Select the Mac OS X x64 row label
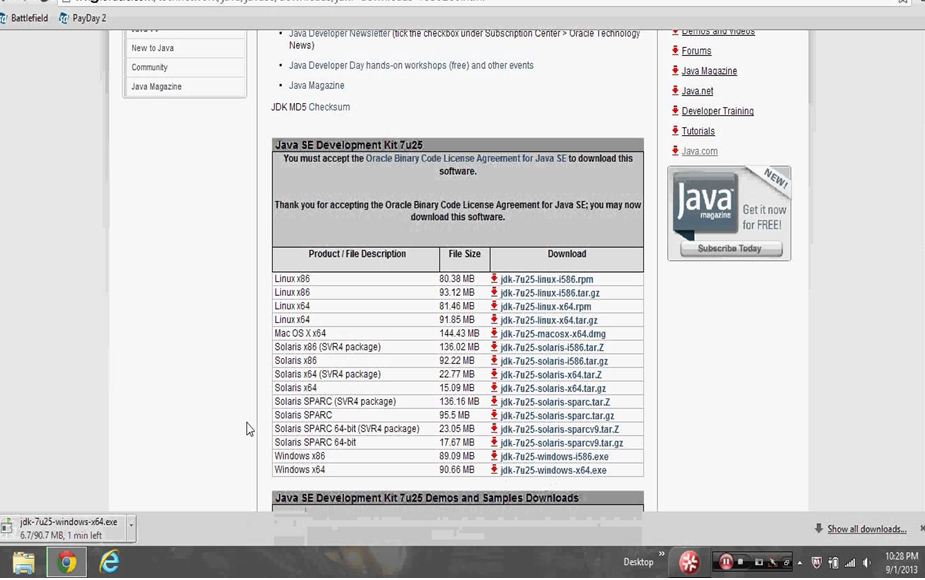Image resolution: width=925 pixels, height=580 pixels. (300, 333)
